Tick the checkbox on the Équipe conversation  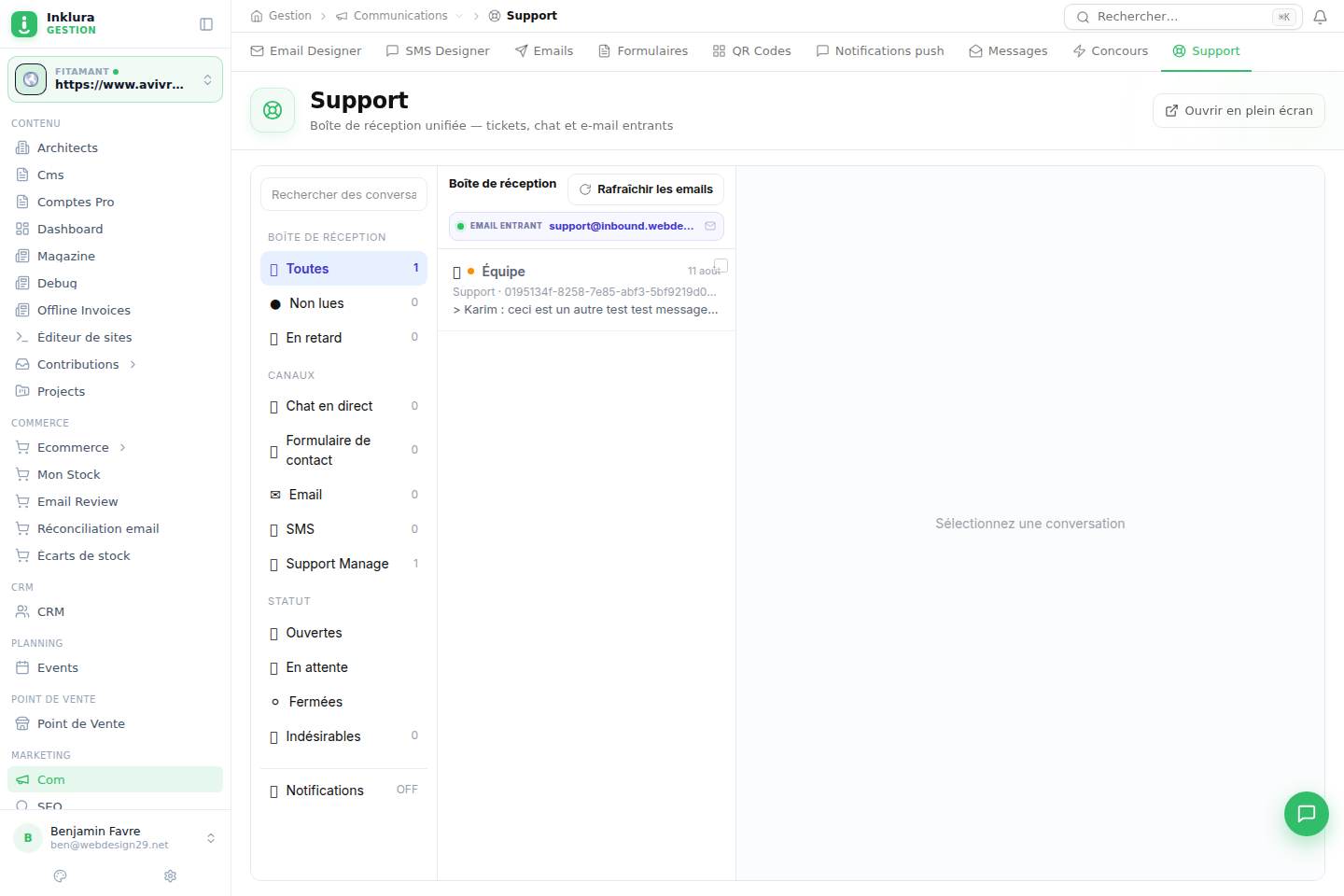click(721, 266)
